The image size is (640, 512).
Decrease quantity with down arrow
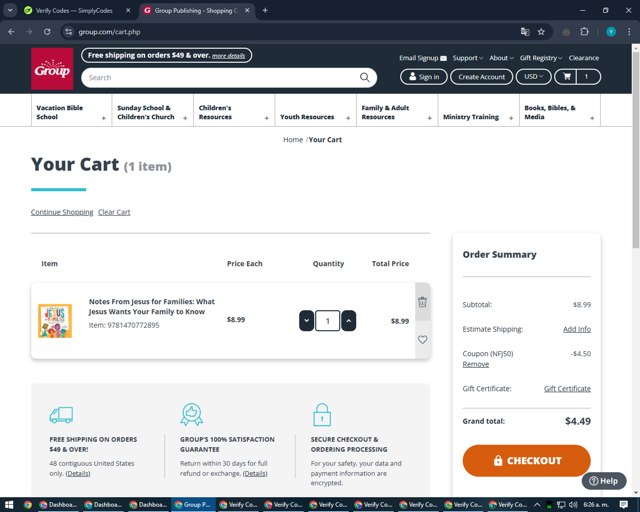coord(307,321)
